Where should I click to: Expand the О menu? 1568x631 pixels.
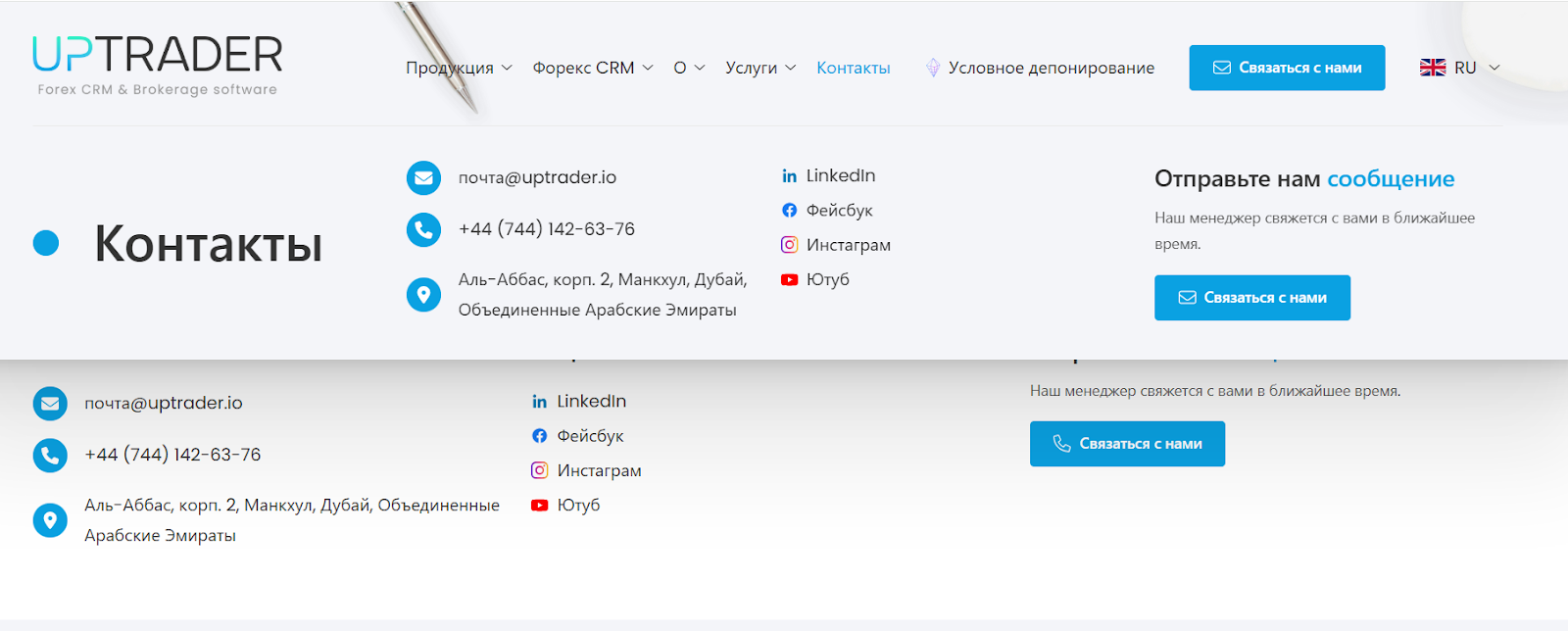pyautogui.click(x=689, y=68)
